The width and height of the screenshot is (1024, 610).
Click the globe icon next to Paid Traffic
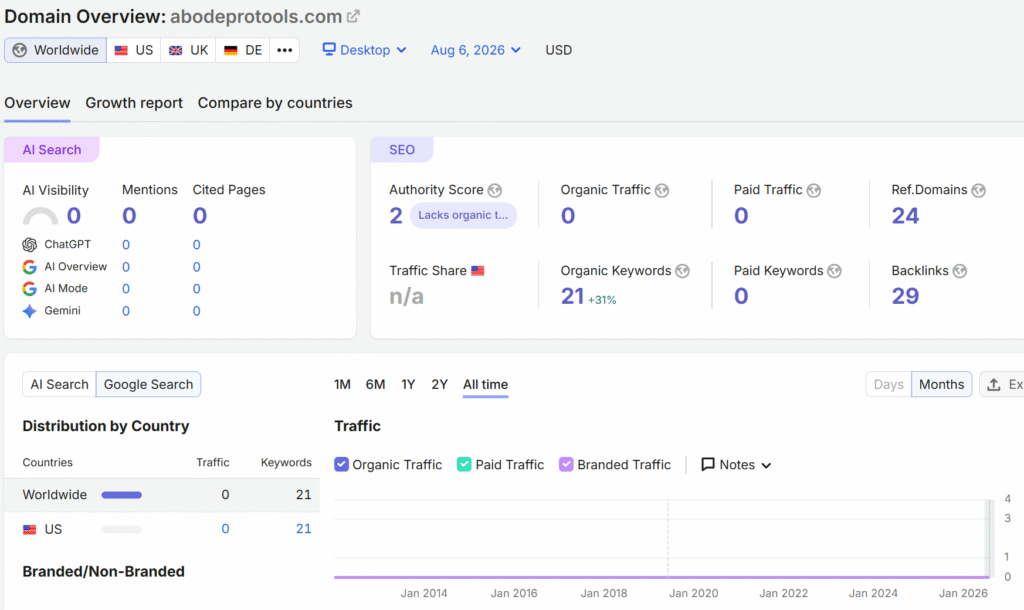coord(814,191)
